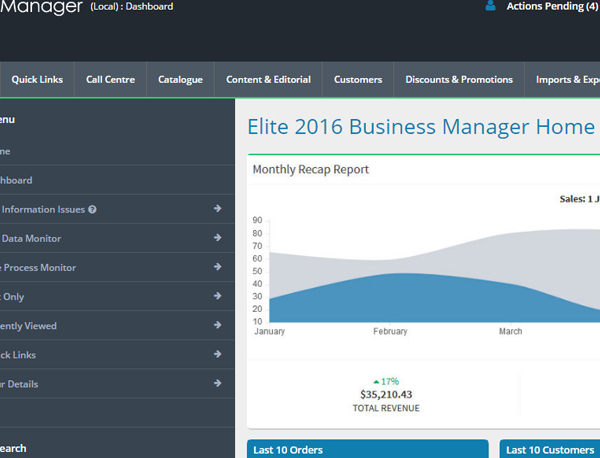Expand the Information Issues arrow

(x=217, y=210)
